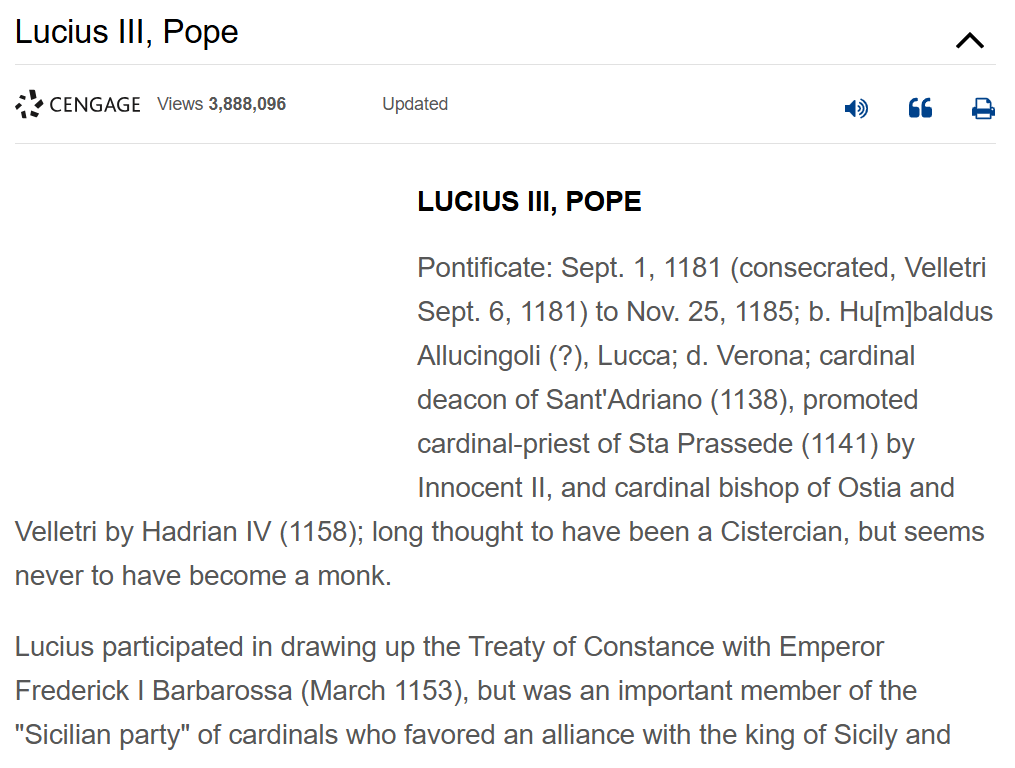Image resolution: width=1015 pixels, height=768 pixels.
Task: Collapse the Lucius III, Pope article section
Action: 969,41
